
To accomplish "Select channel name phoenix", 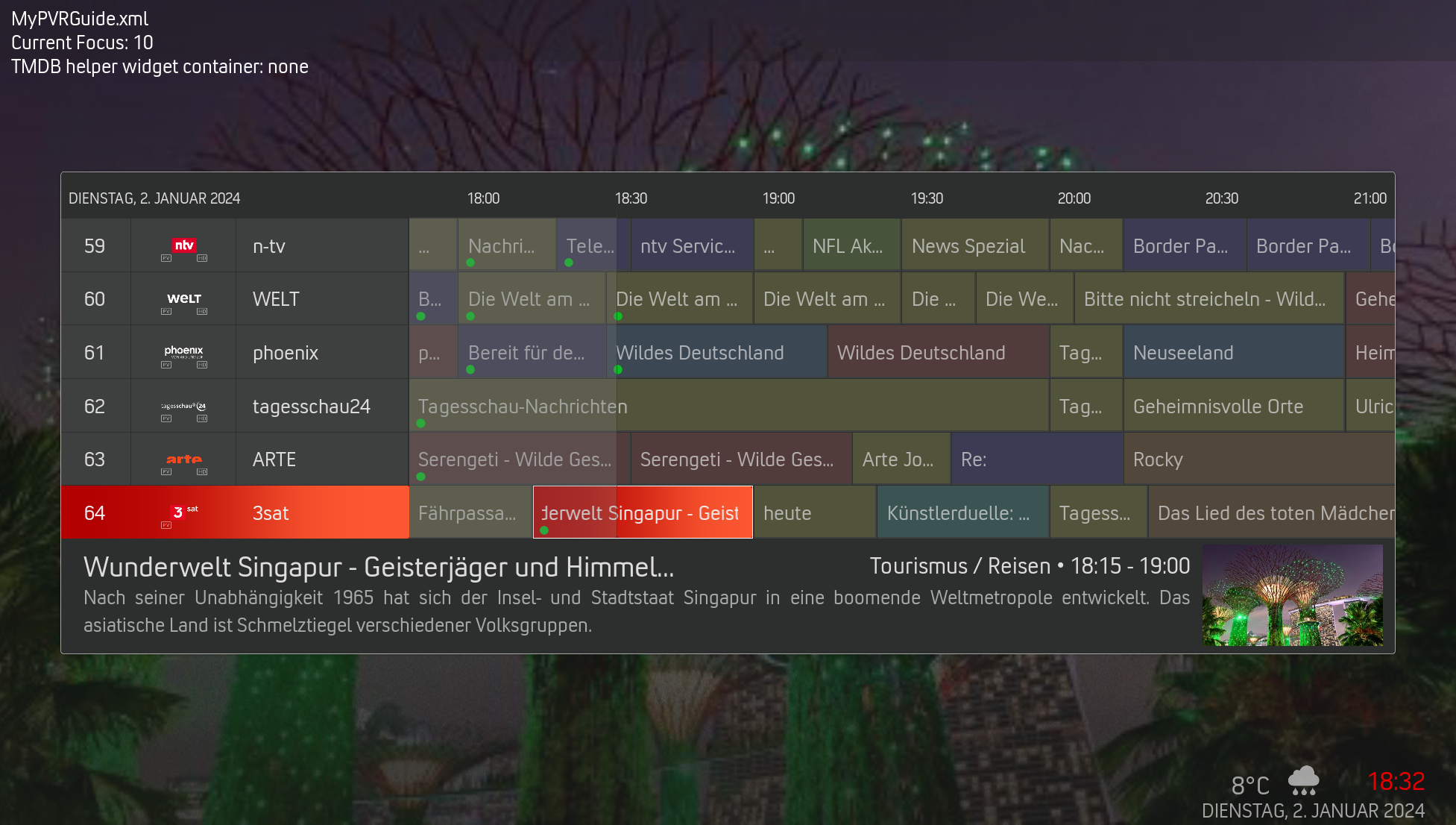I will 286,353.
